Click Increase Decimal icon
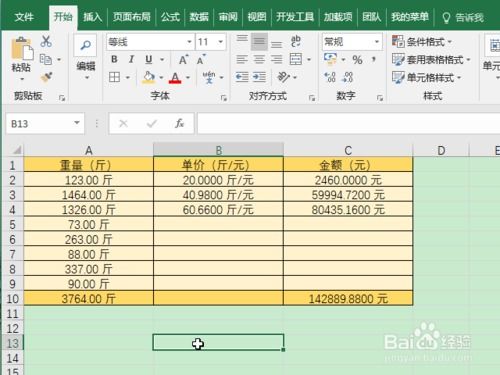This screenshot has height=375, width=500. coord(330,77)
